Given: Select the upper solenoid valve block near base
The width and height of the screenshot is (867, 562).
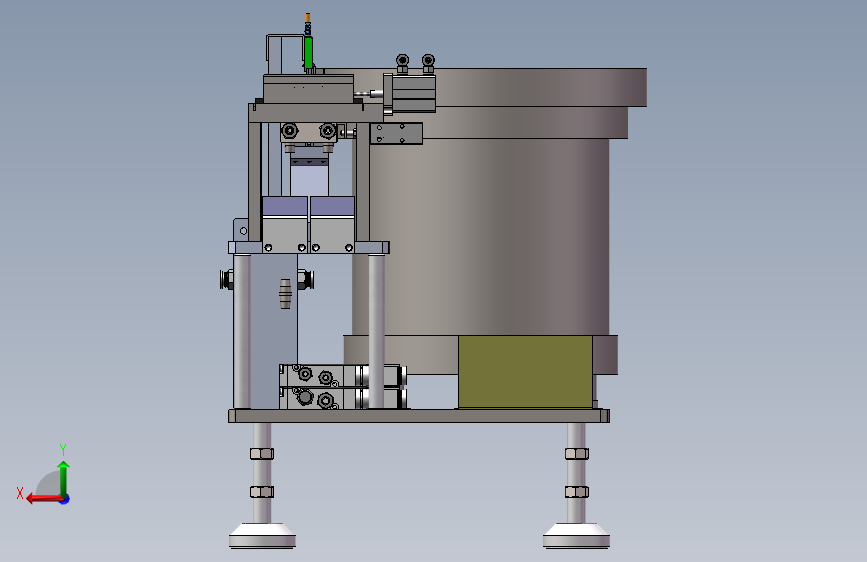Looking at the screenshot, I should (x=343, y=376).
